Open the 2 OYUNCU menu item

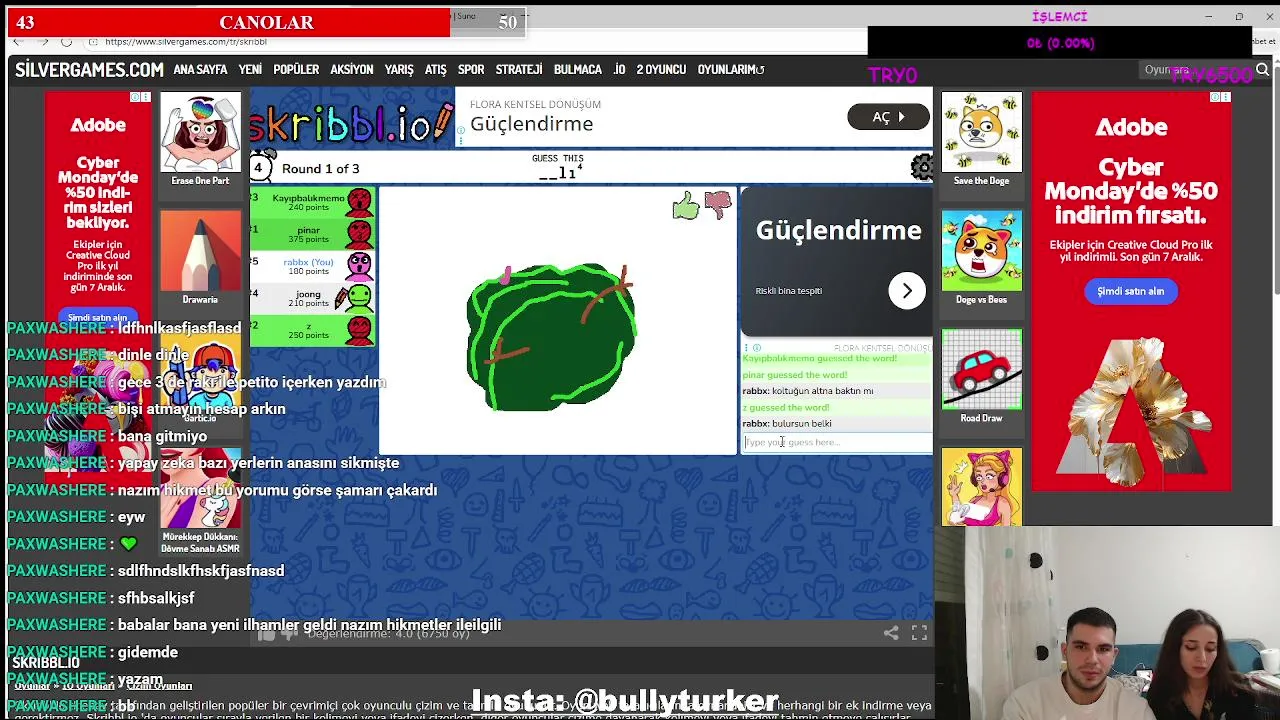661,70
